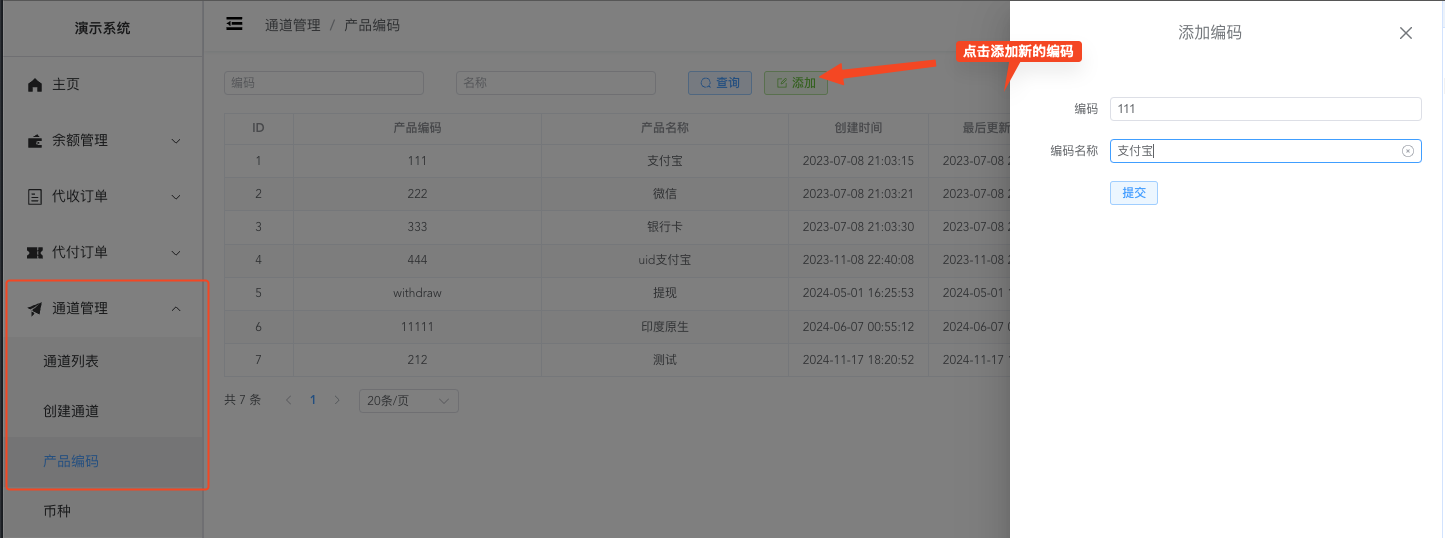Expand the 余额管理 menu chevron
Viewport: 1445px width, 538px height.
176,141
